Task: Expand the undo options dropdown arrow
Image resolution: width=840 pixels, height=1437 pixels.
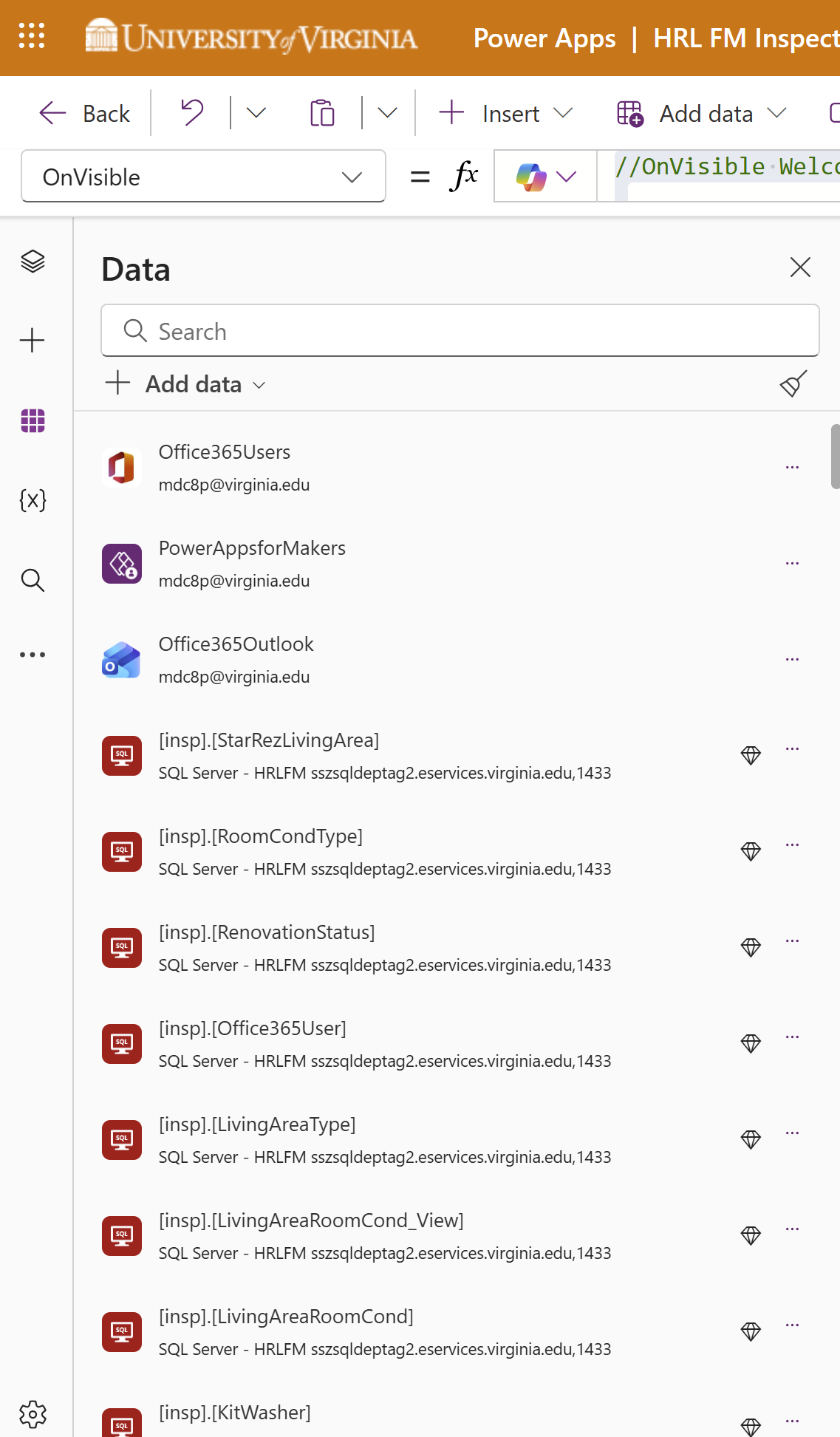Action: pyautogui.click(x=256, y=113)
